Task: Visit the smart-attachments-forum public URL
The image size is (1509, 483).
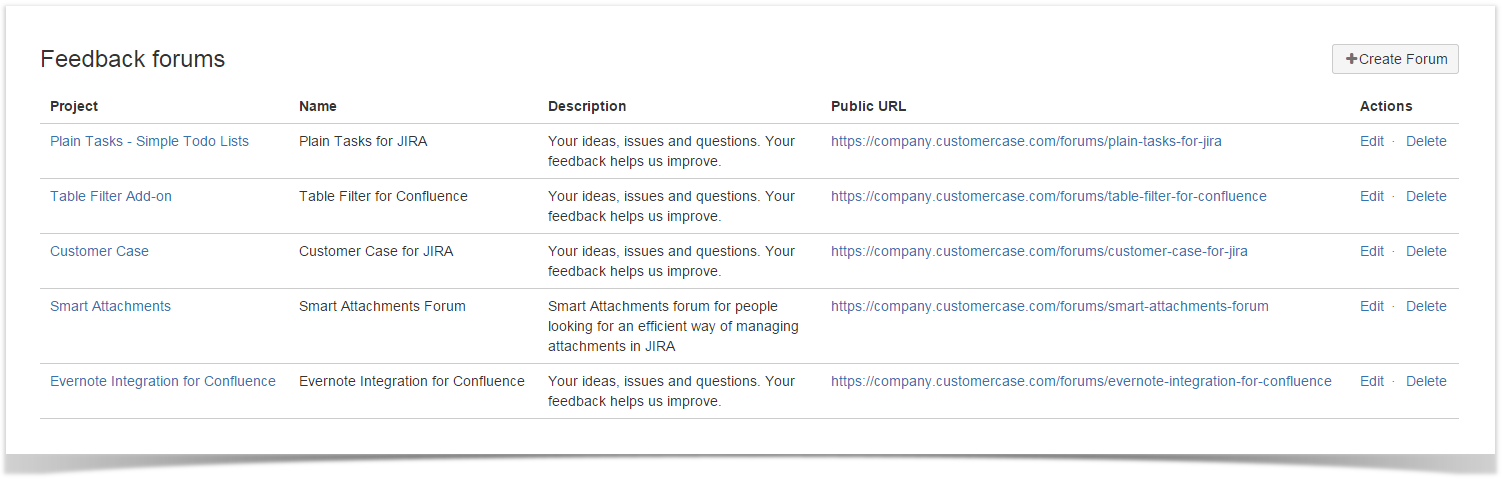Action: pyautogui.click(x=1050, y=306)
